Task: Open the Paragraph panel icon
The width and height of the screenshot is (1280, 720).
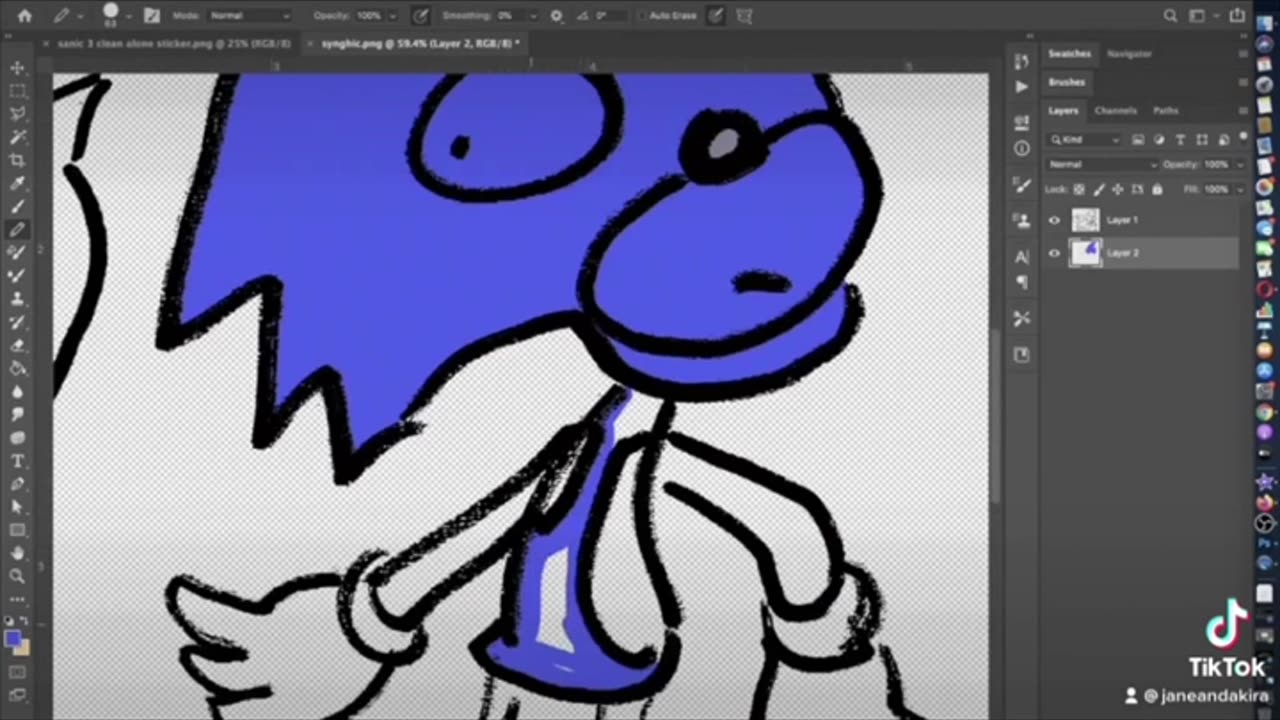Action: tap(1021, 283)
